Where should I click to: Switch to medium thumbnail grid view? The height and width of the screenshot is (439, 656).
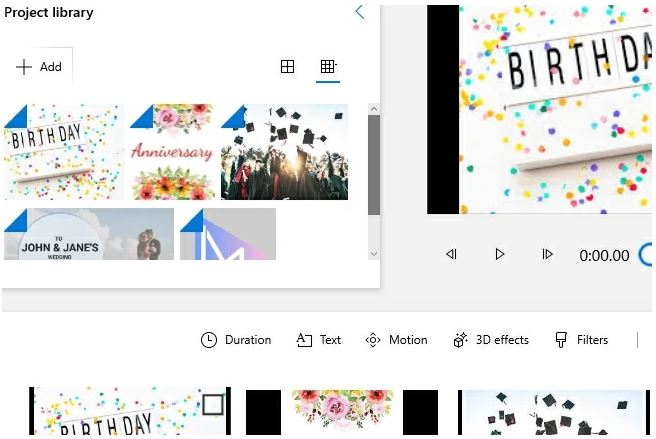click(x=287, y=67)
